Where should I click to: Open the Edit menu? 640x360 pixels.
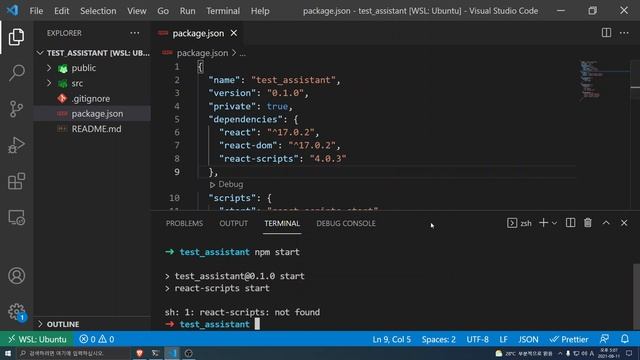62,11
